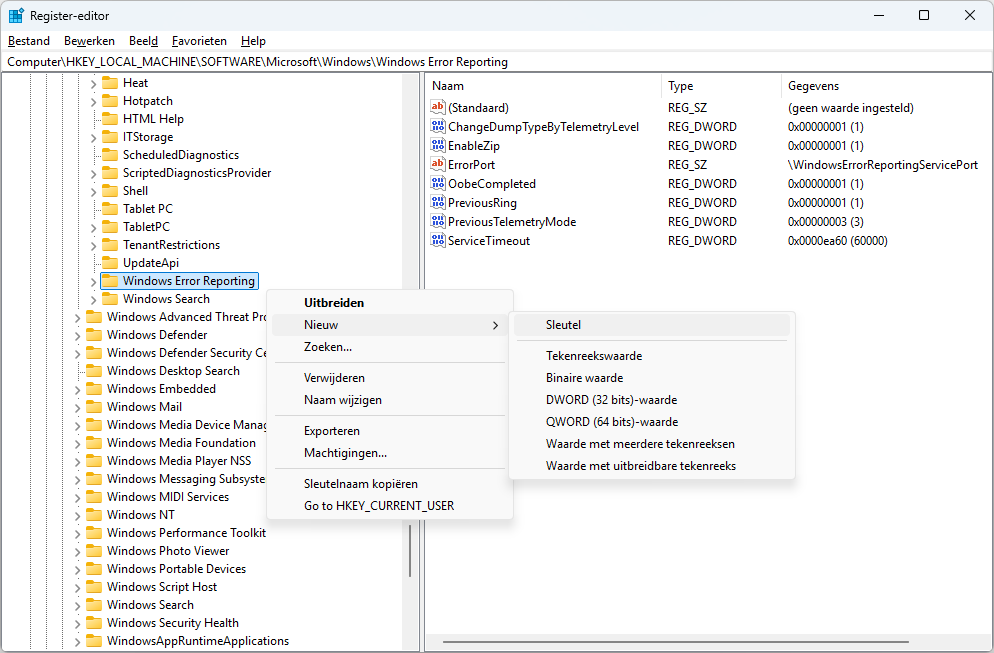Create Waarde met meerdere tekenreeksen
This screenshot has height=653, width=994.
coord(652,444)
